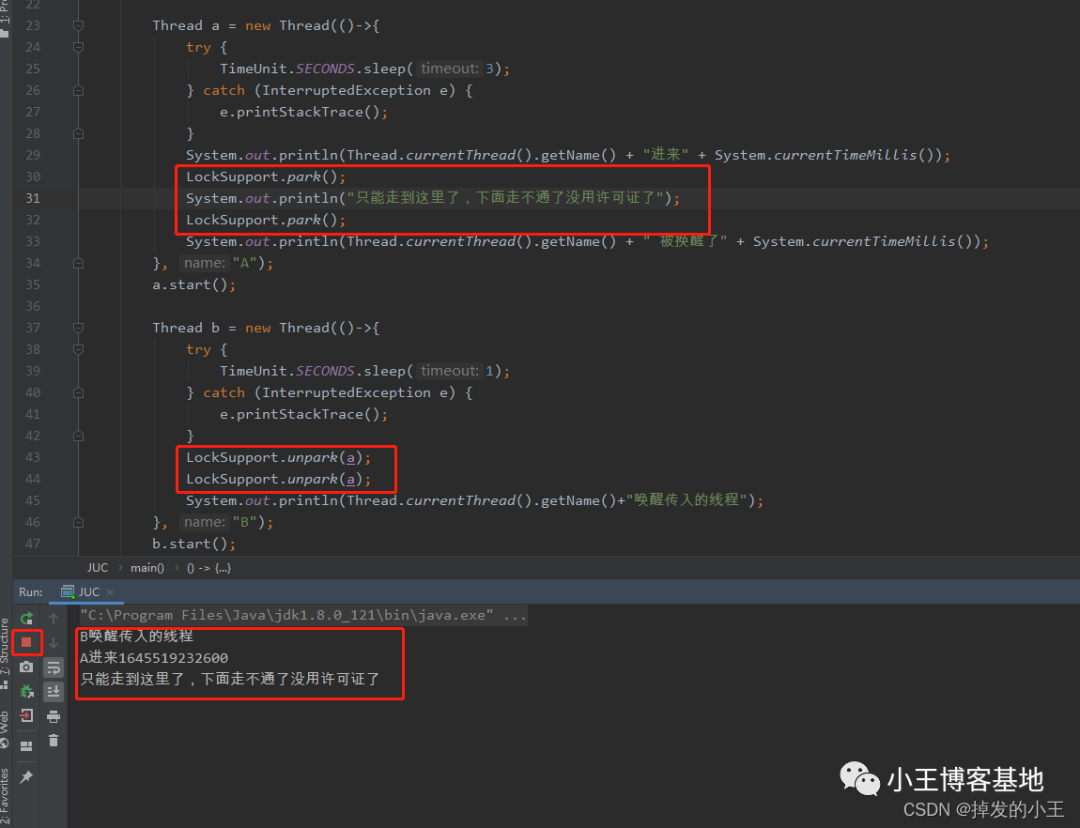Screen dimensions: 1080x828
Task: Click the gutter at line number 43
Action: pos(32,457)
